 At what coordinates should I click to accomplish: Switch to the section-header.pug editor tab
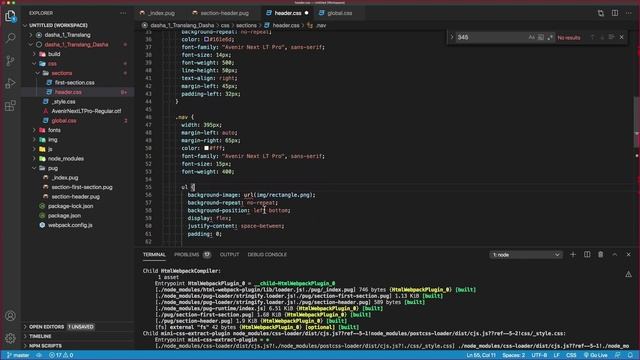point(224,13)
